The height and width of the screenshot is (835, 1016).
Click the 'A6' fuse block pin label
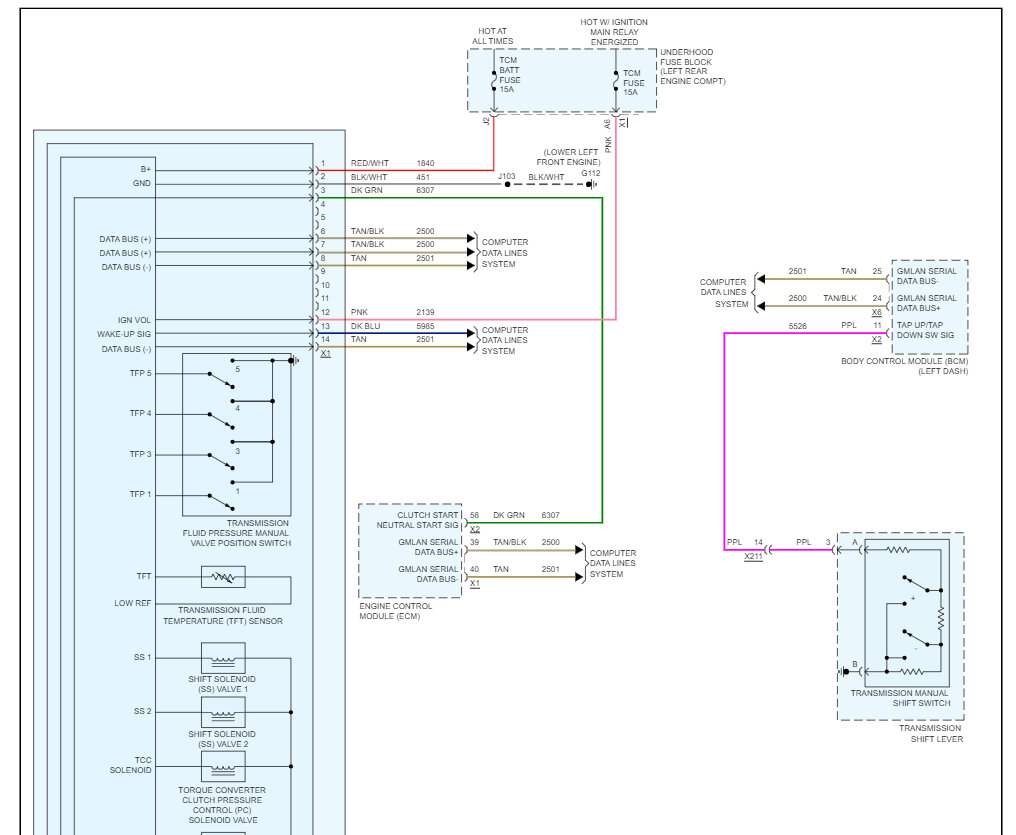(x=607, y=123)
